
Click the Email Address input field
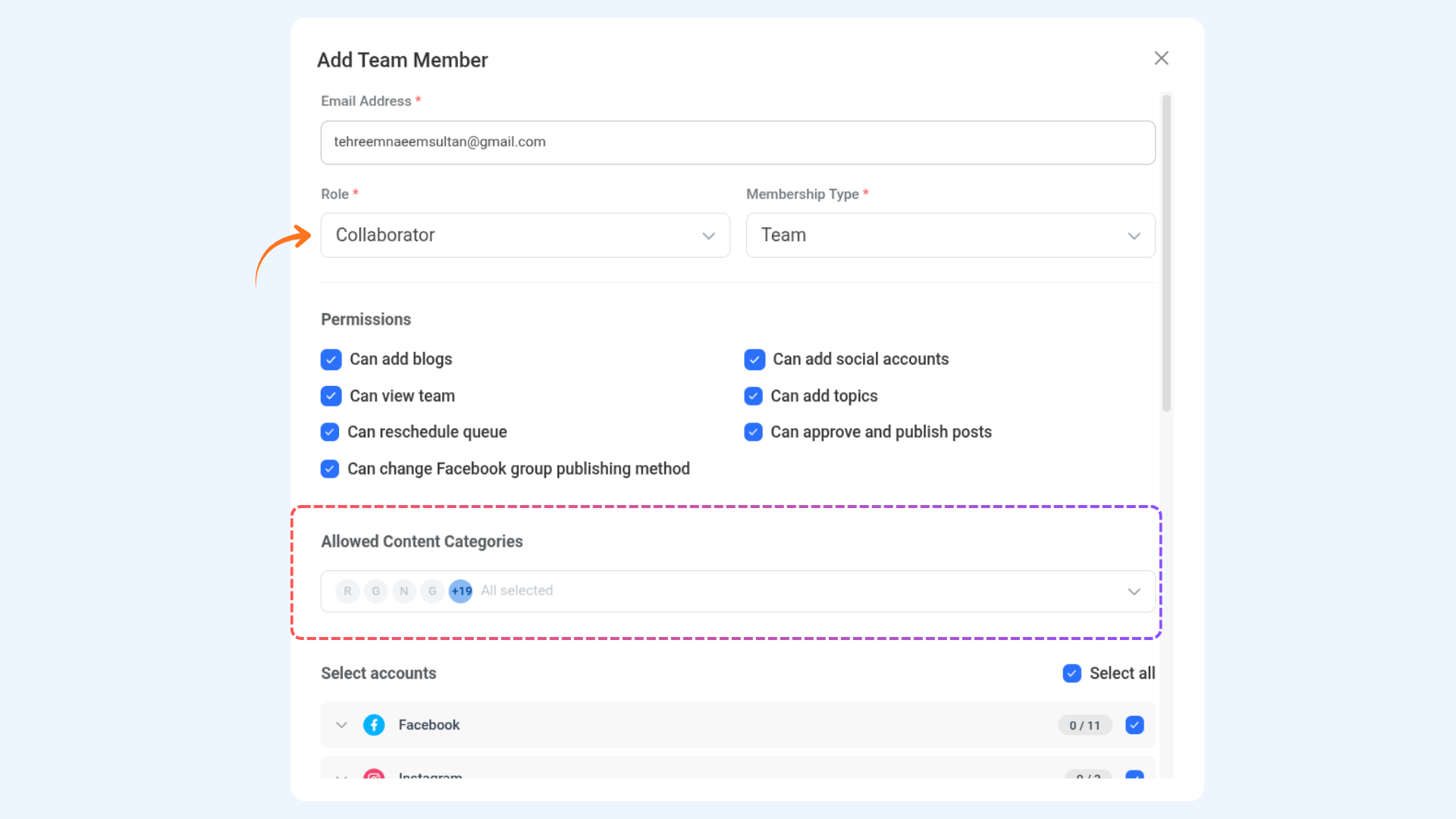click(x=737, y=143)
